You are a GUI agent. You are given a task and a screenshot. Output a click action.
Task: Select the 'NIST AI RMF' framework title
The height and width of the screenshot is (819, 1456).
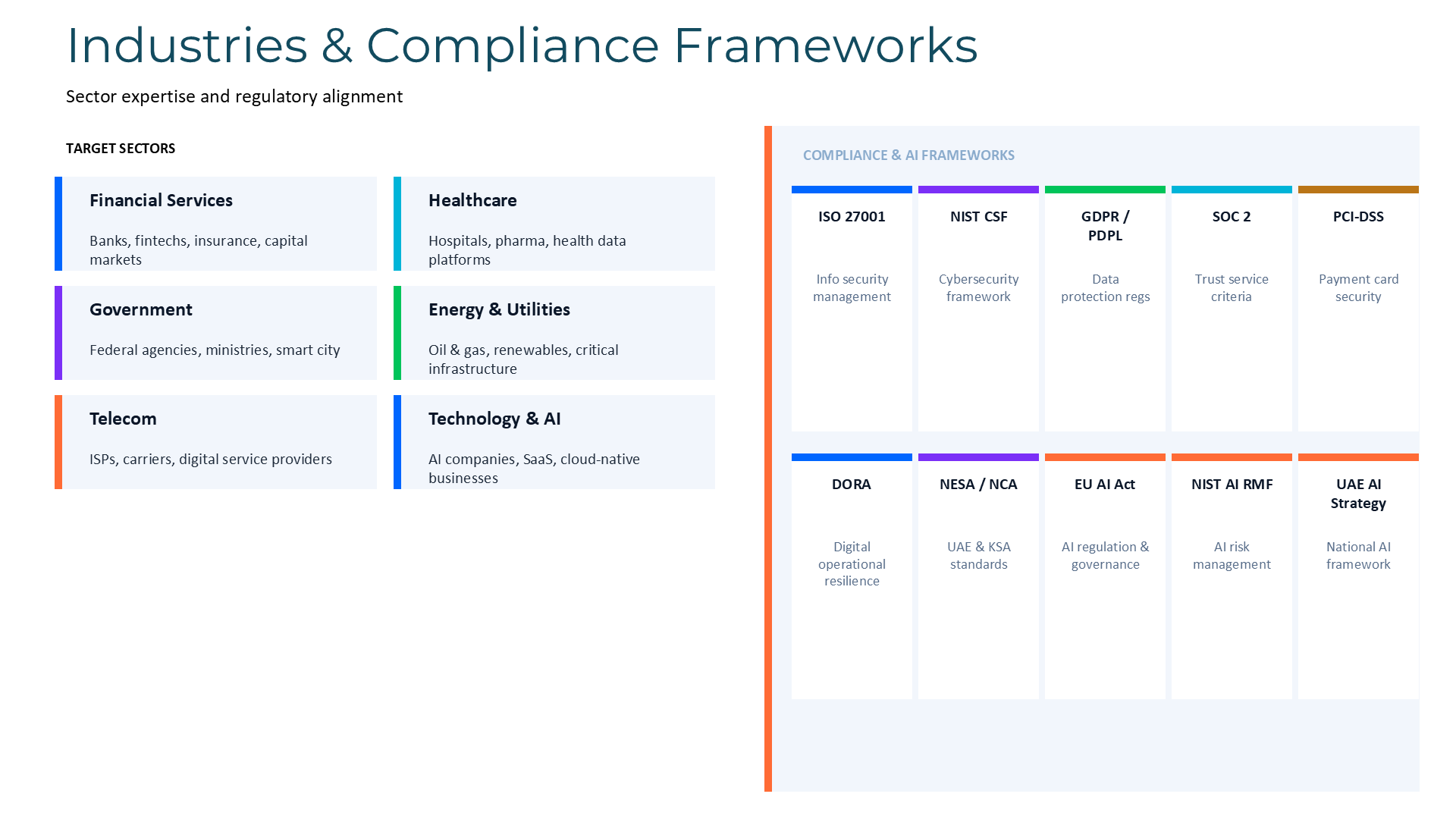(1232, 485)
